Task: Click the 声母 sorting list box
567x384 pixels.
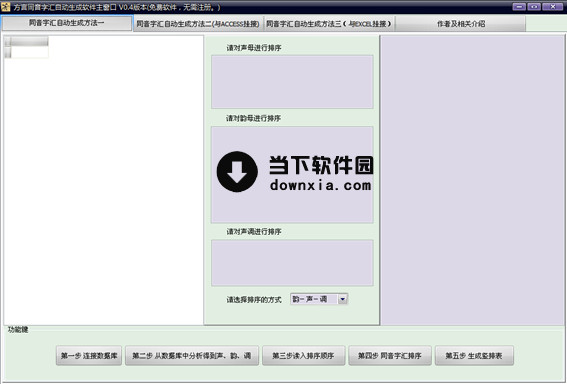Action: [292, 82]
